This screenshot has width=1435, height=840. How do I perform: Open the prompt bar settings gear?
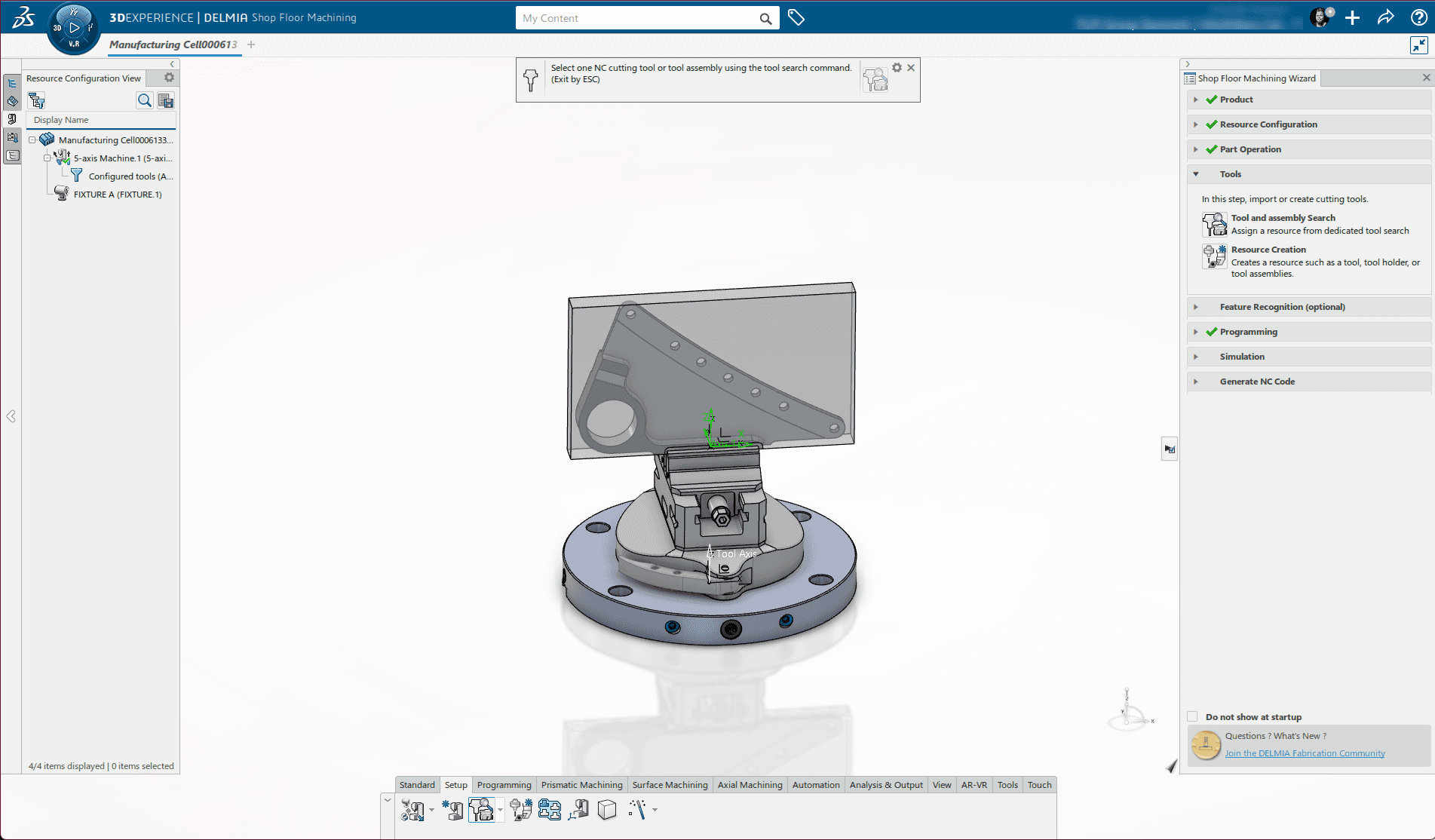(897, 68)
